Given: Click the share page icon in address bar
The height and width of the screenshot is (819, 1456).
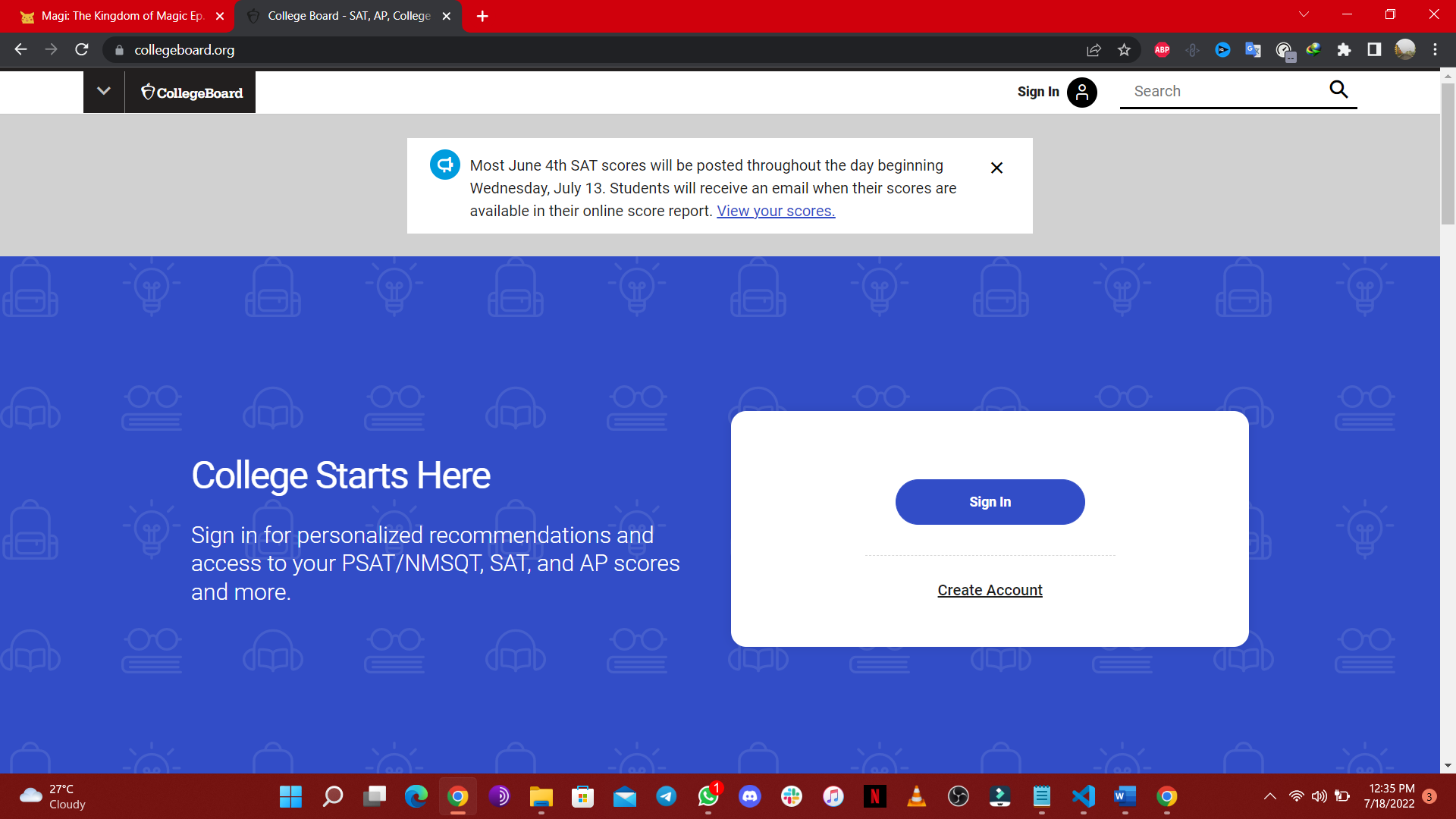Looking at the screenshot, I should (x=1094, y=50).
